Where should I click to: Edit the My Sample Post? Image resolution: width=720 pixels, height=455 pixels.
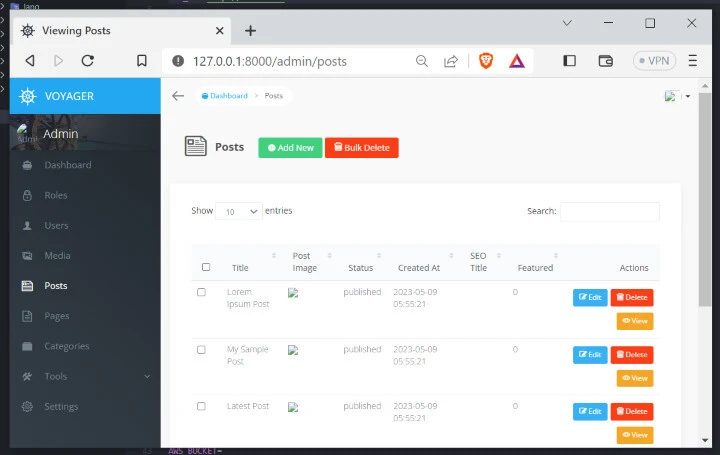[590, 354]
